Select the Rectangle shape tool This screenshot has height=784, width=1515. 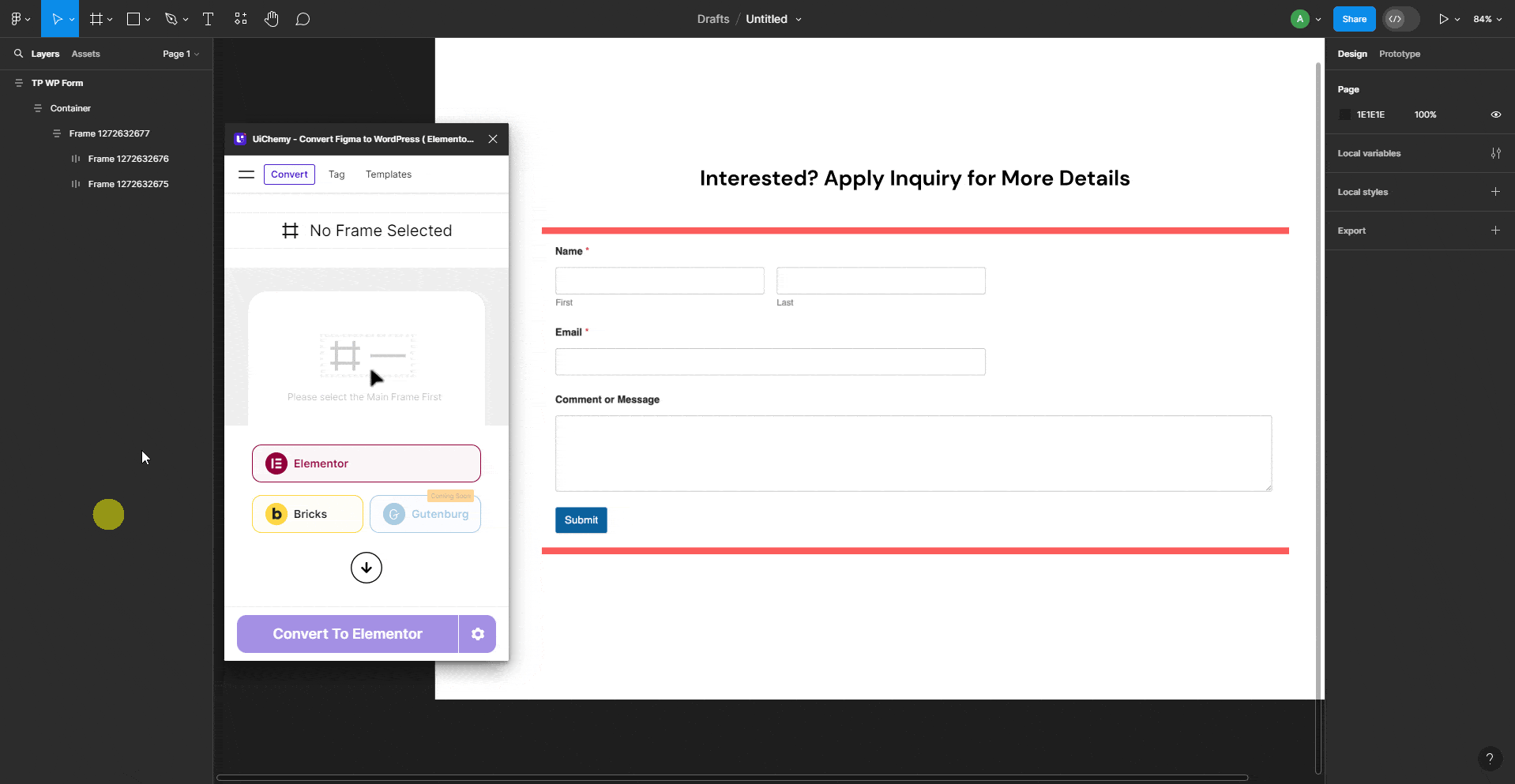pos(133,18)
